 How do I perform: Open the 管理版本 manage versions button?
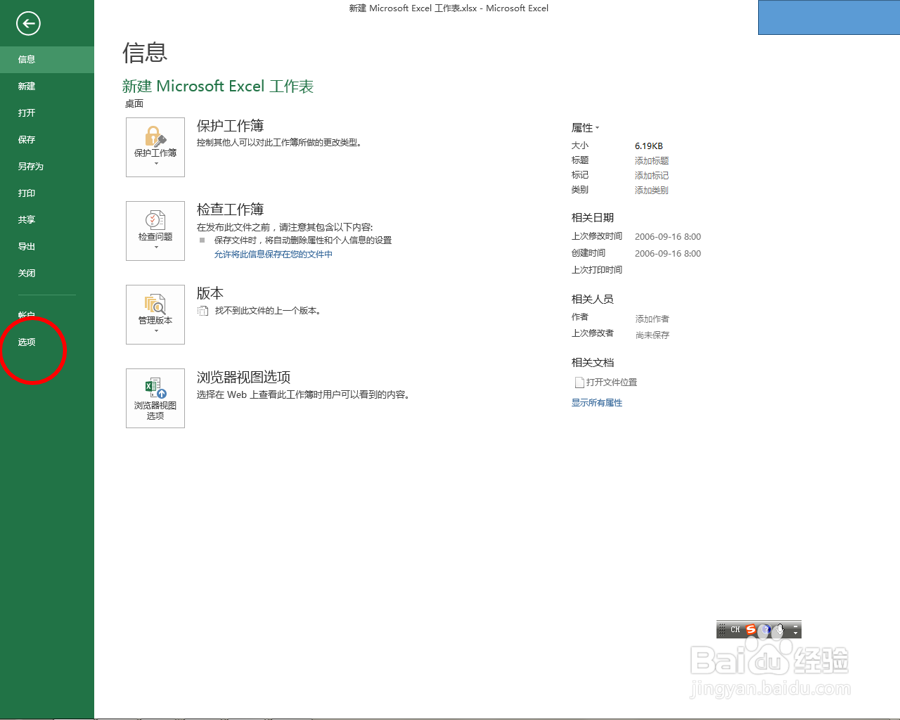(x=155, y=315)
